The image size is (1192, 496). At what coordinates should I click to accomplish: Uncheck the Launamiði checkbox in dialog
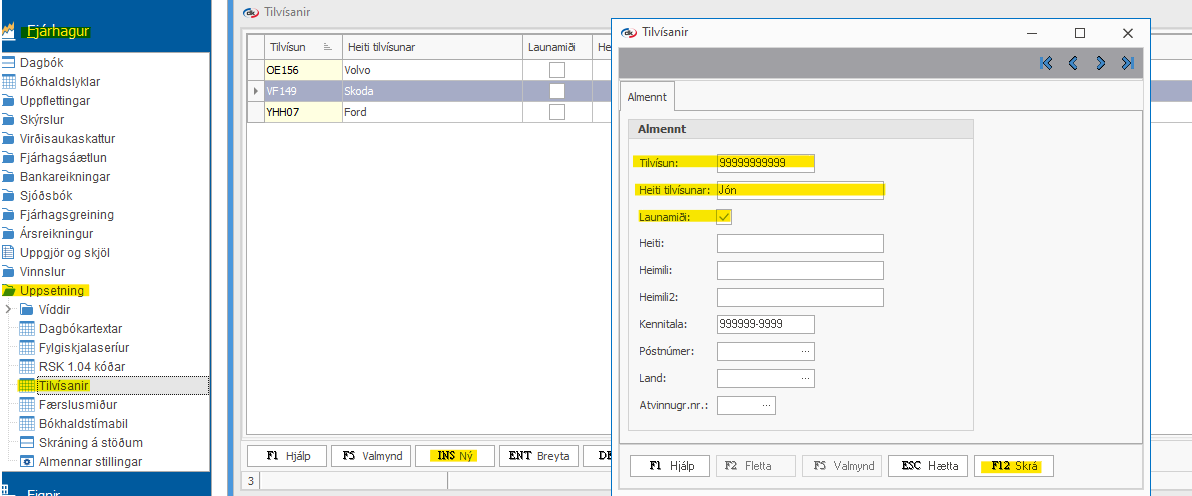click(x=725, y=216)
